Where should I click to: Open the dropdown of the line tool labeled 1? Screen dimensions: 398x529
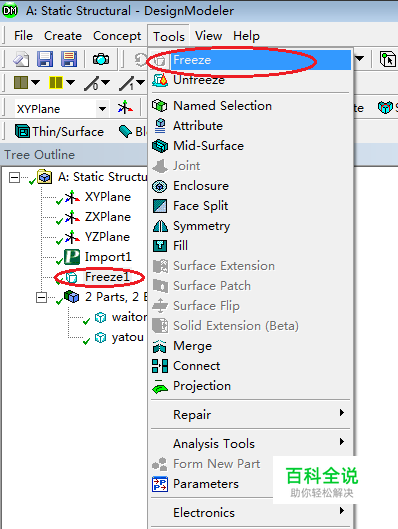coord(140,82)
